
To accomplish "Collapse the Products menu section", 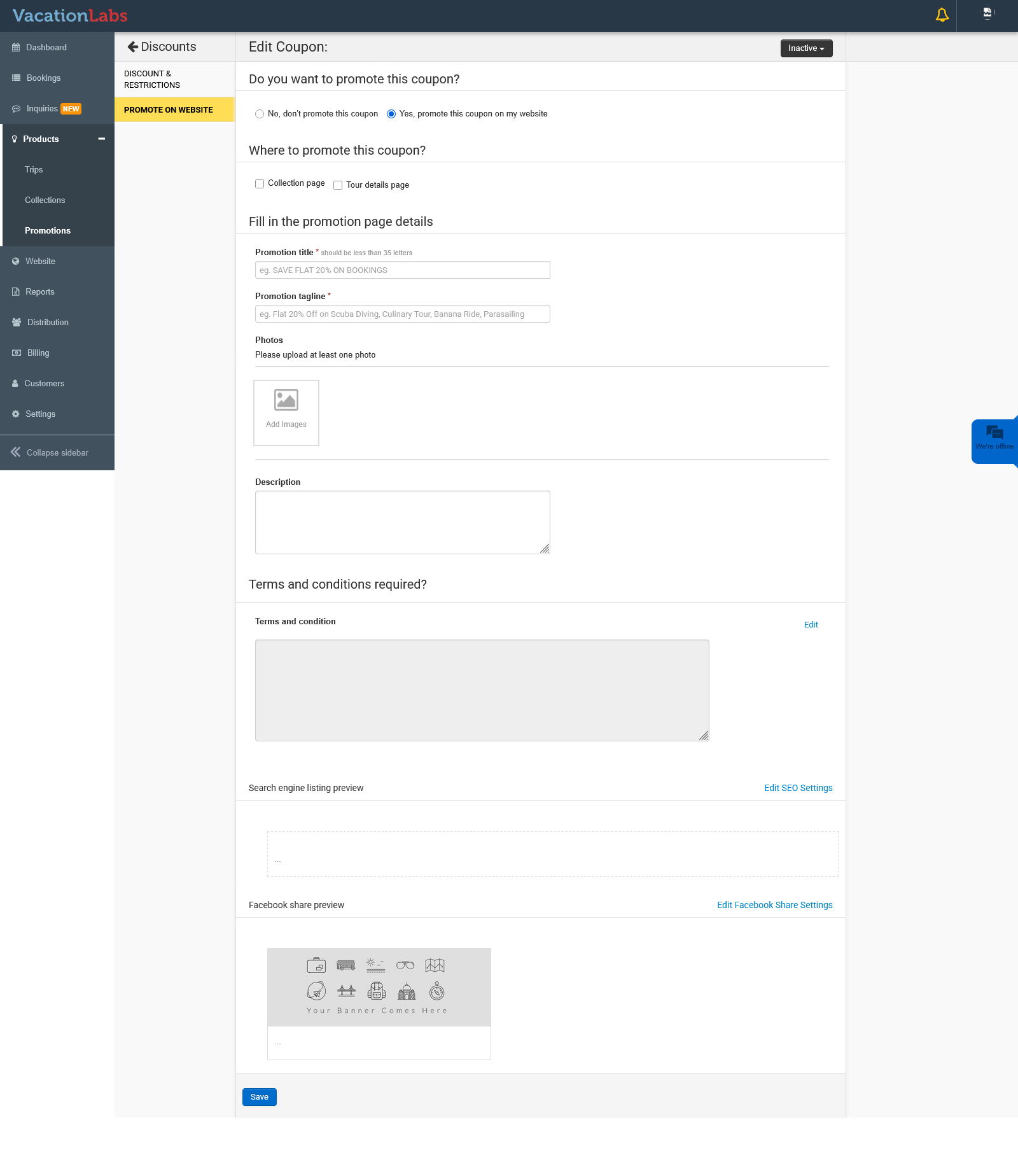I will point(101,139).
